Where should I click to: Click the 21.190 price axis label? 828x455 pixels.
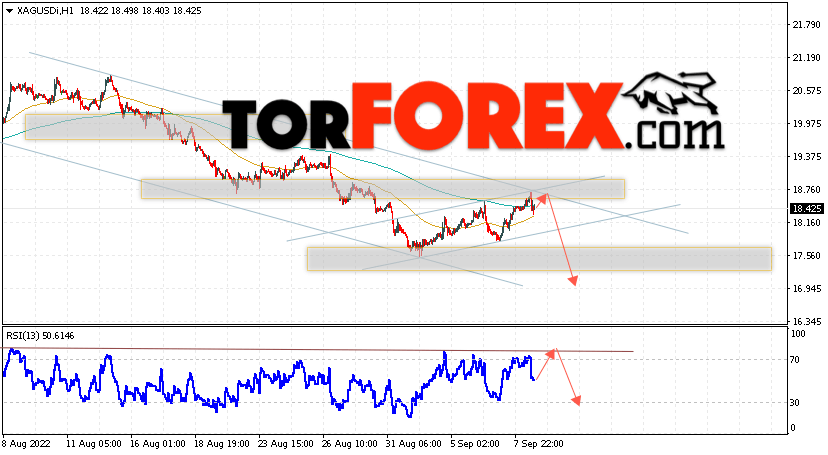coord(807,58)
